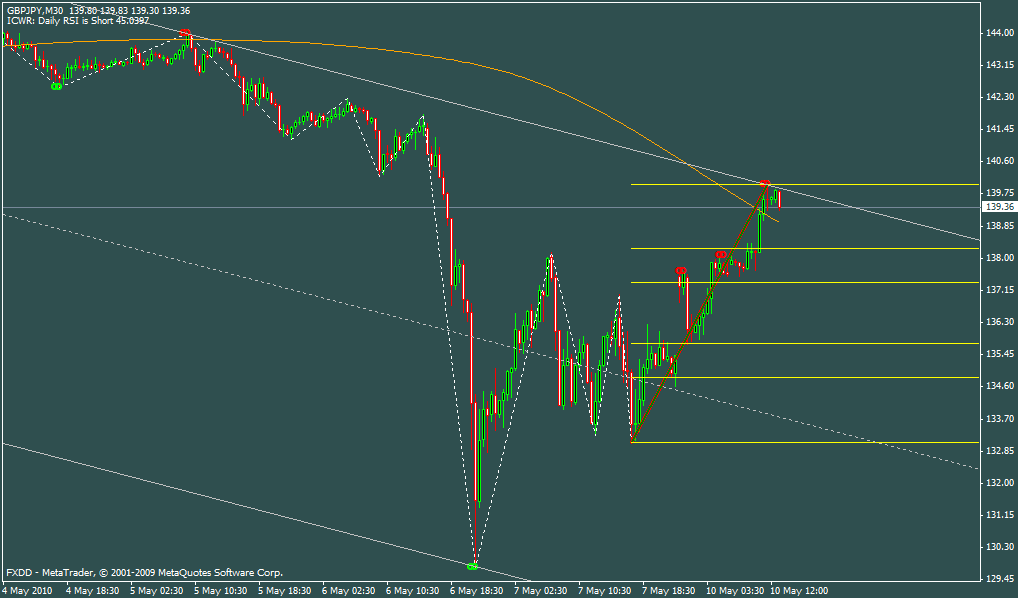Click the 6 May 18:30 time axis label

pyautogui.click(x=478, y=590)
